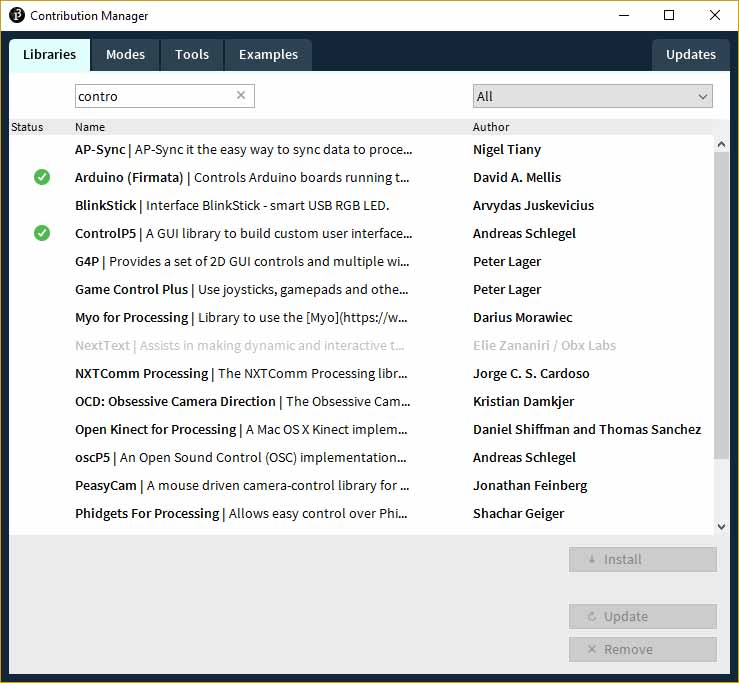Switch to the Libraries tab
Image resolution: width=739 pixels, height=683 pixels.
coord(49,55)
